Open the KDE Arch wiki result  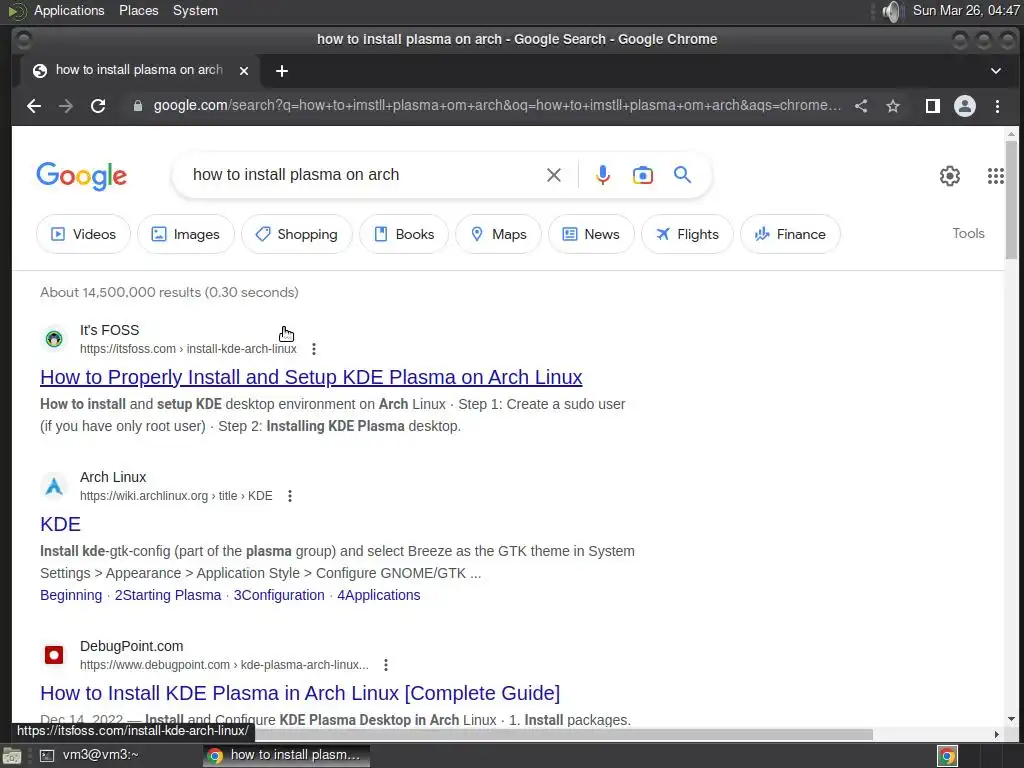(60, 524)
